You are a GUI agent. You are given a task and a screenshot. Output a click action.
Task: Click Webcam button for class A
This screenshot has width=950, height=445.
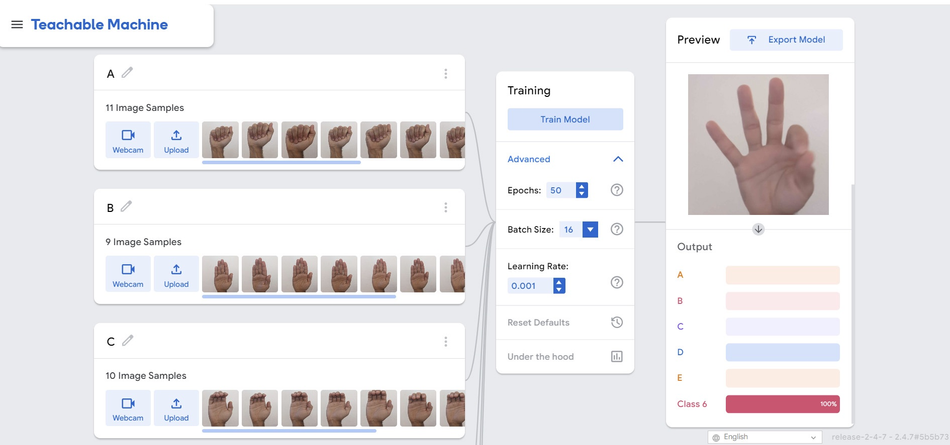[128, 139]
